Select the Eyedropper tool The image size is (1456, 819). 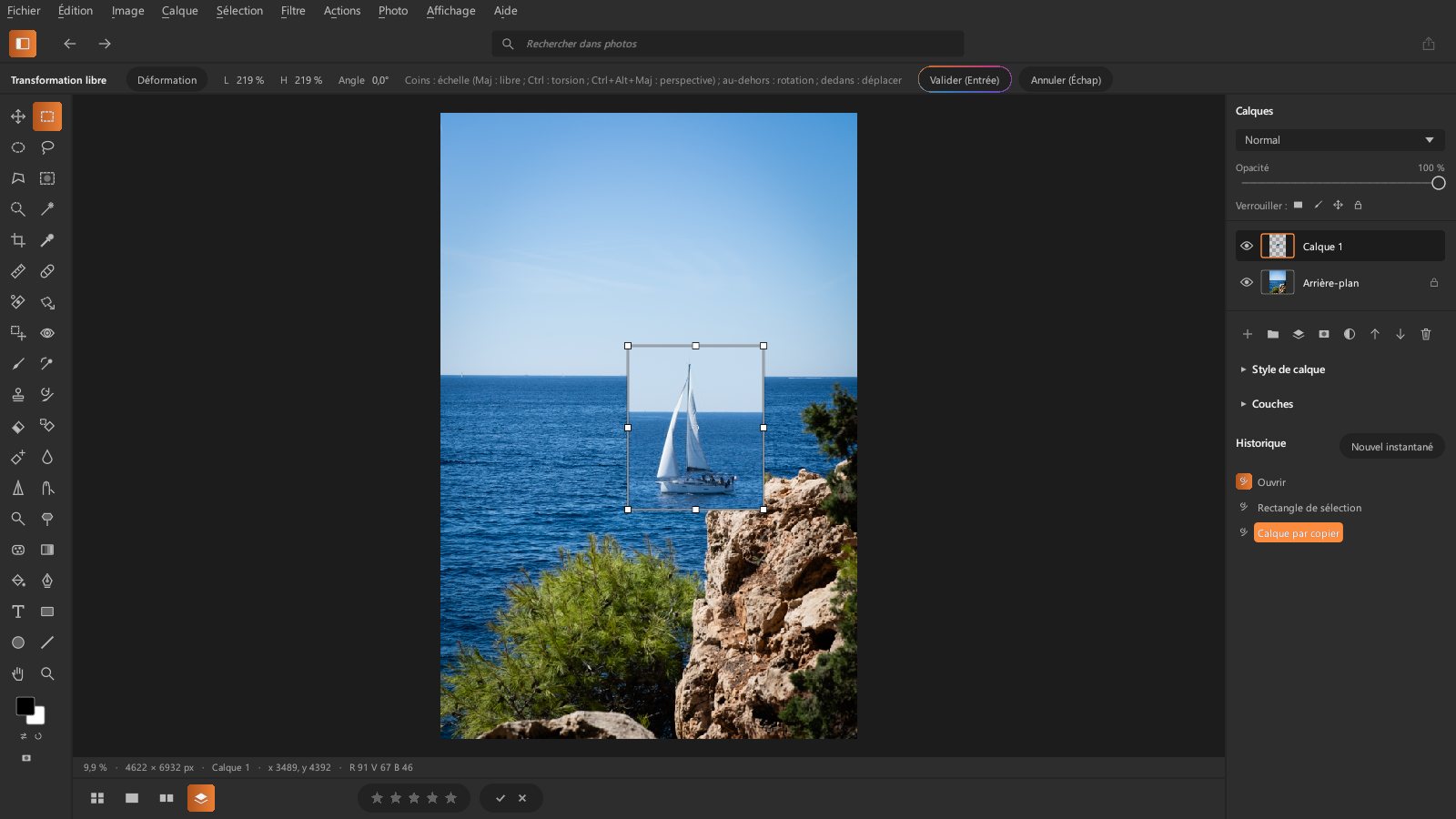click(x=47, y=240)
